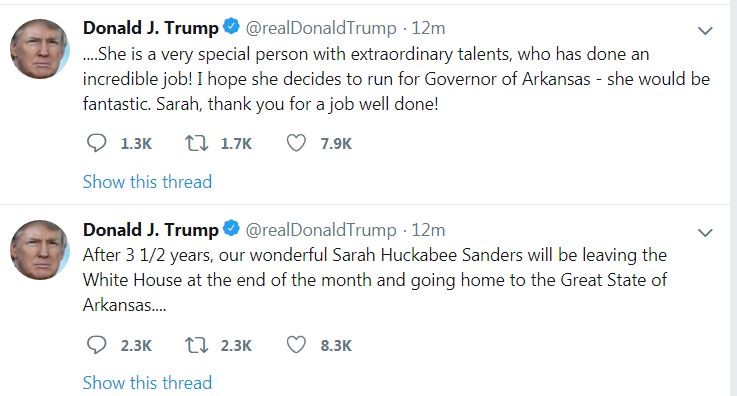737x396 pixels.
Task: Expand the first tweet's options chevron
Action: [x=705, y=31]
